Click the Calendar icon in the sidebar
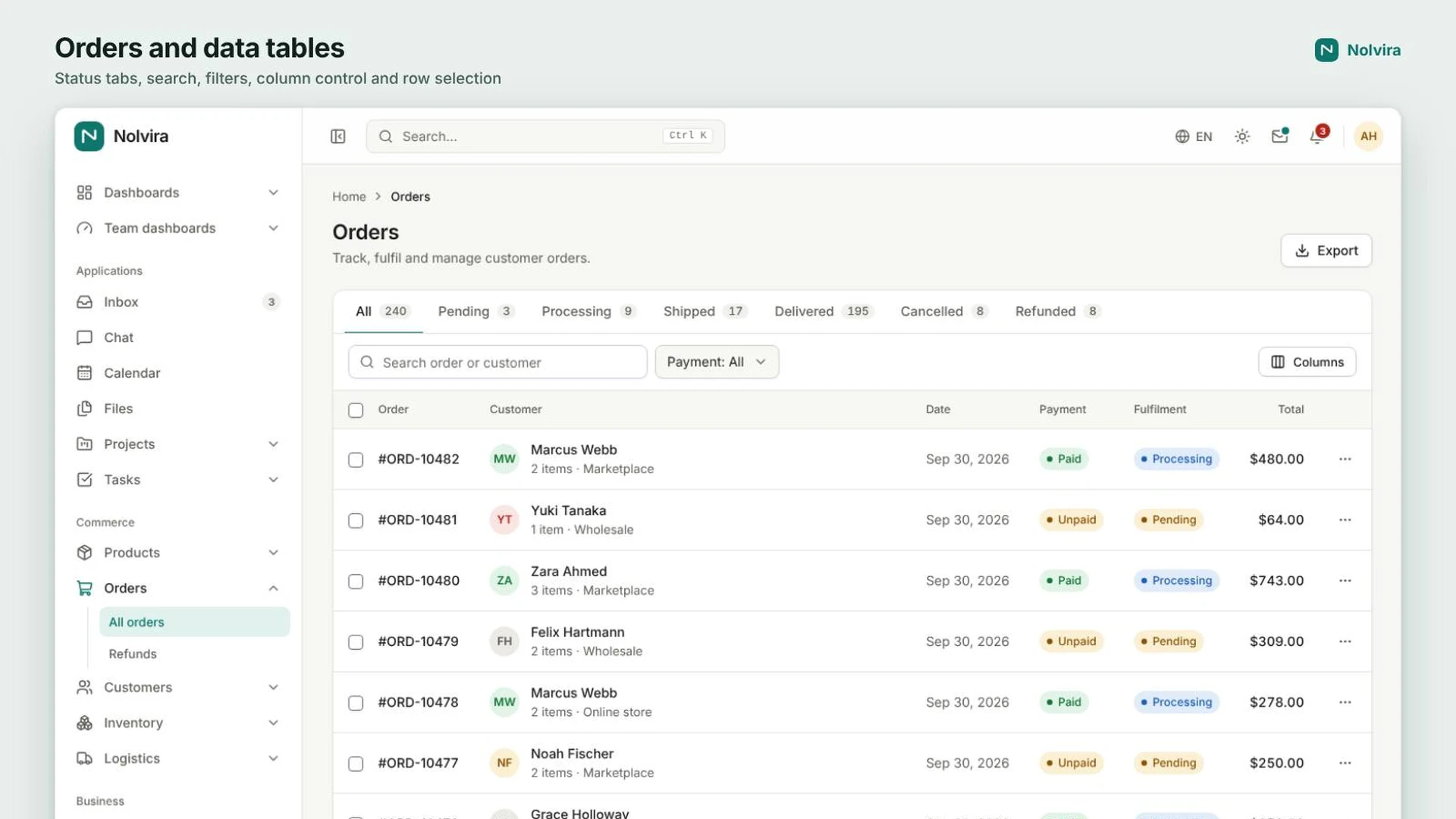Viewport: 1456px width, 819px height. (x=84, y=373)
